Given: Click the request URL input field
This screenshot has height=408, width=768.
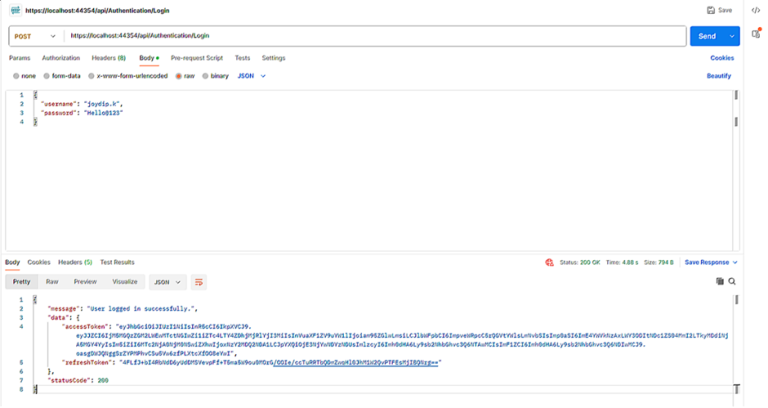Looking at the screenshot, I should (x=375, y=36).
